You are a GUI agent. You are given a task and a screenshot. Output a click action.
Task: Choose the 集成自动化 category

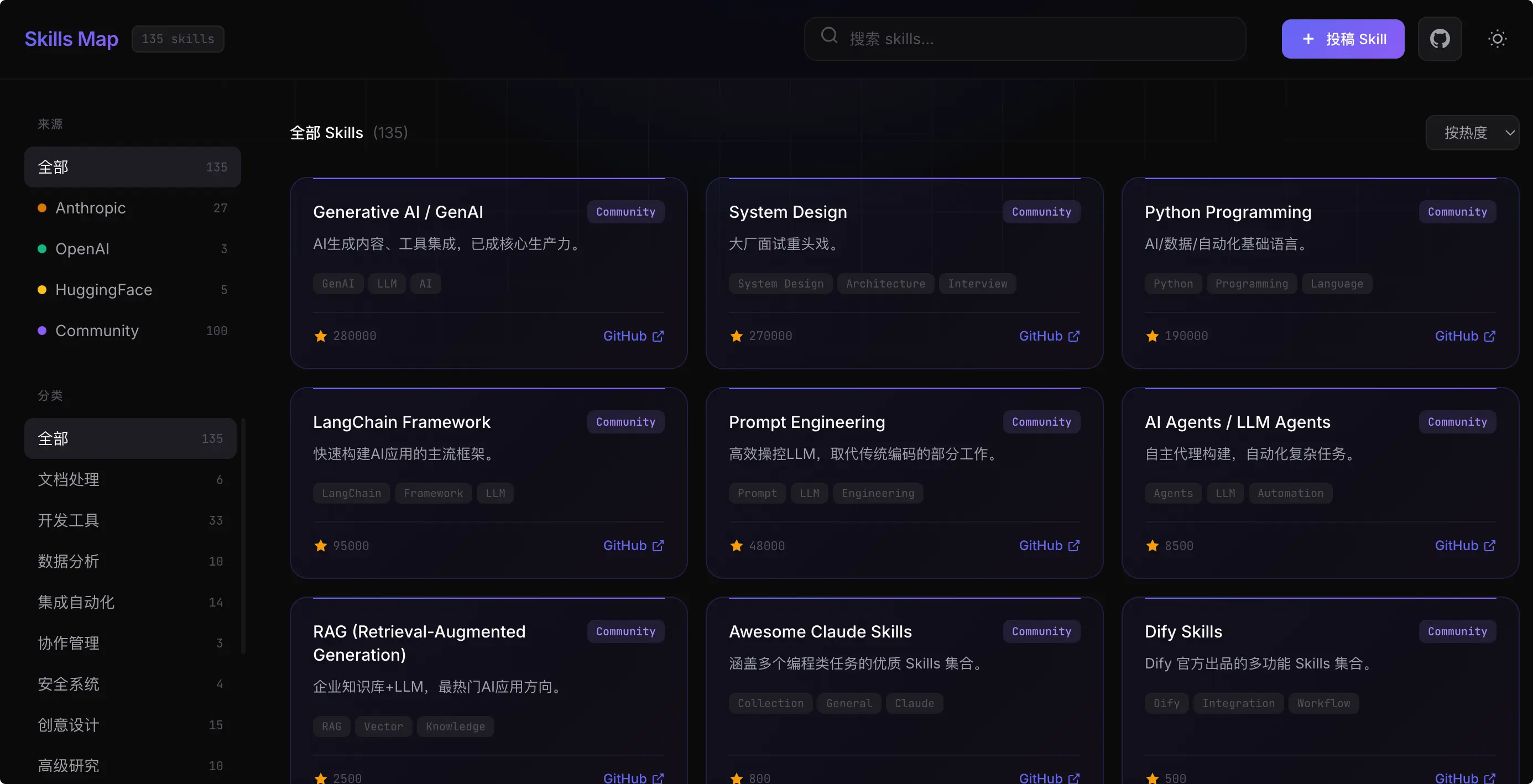(x=131, y=602)
